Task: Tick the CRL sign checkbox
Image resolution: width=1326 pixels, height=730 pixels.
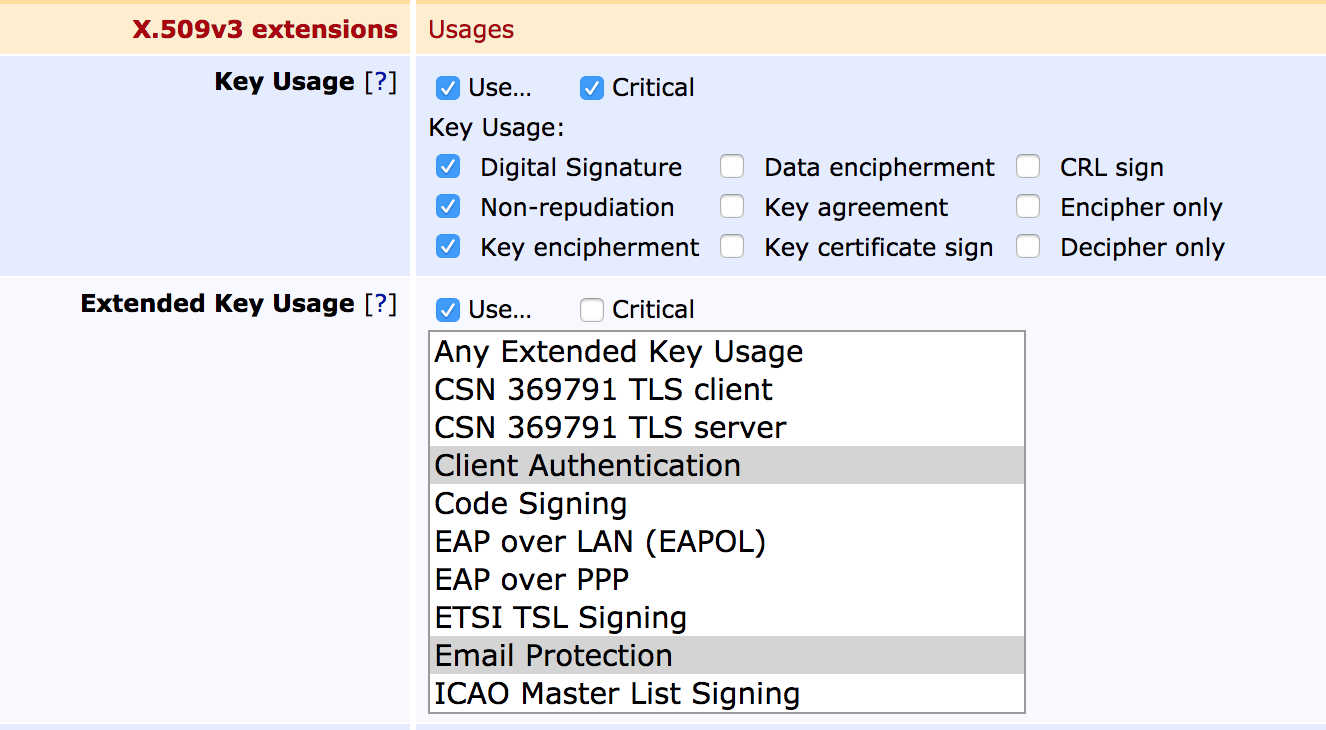Action: 1029,167
